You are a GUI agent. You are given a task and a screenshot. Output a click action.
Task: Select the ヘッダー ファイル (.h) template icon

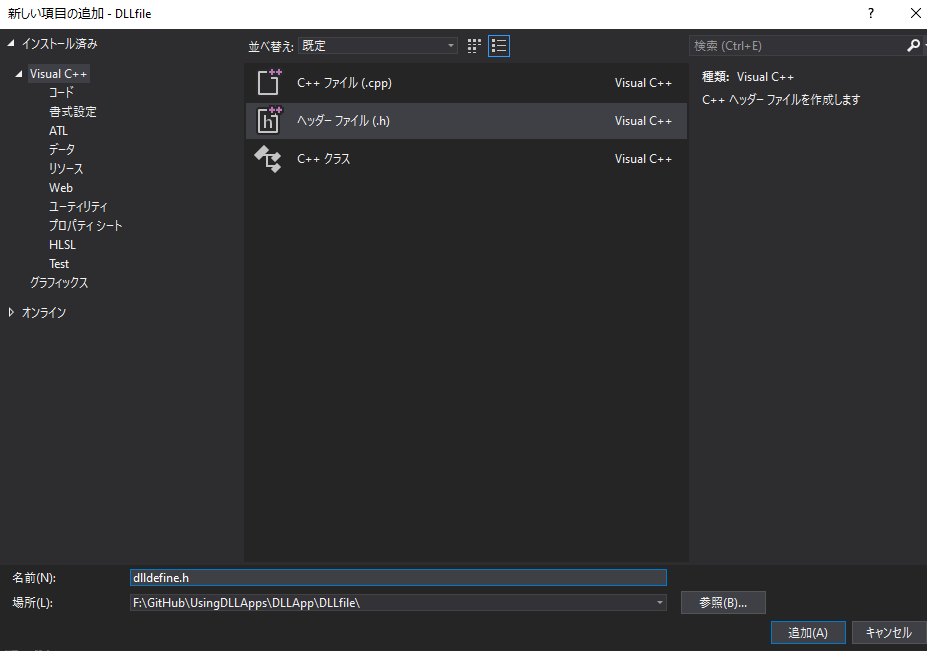coord(269,120)
